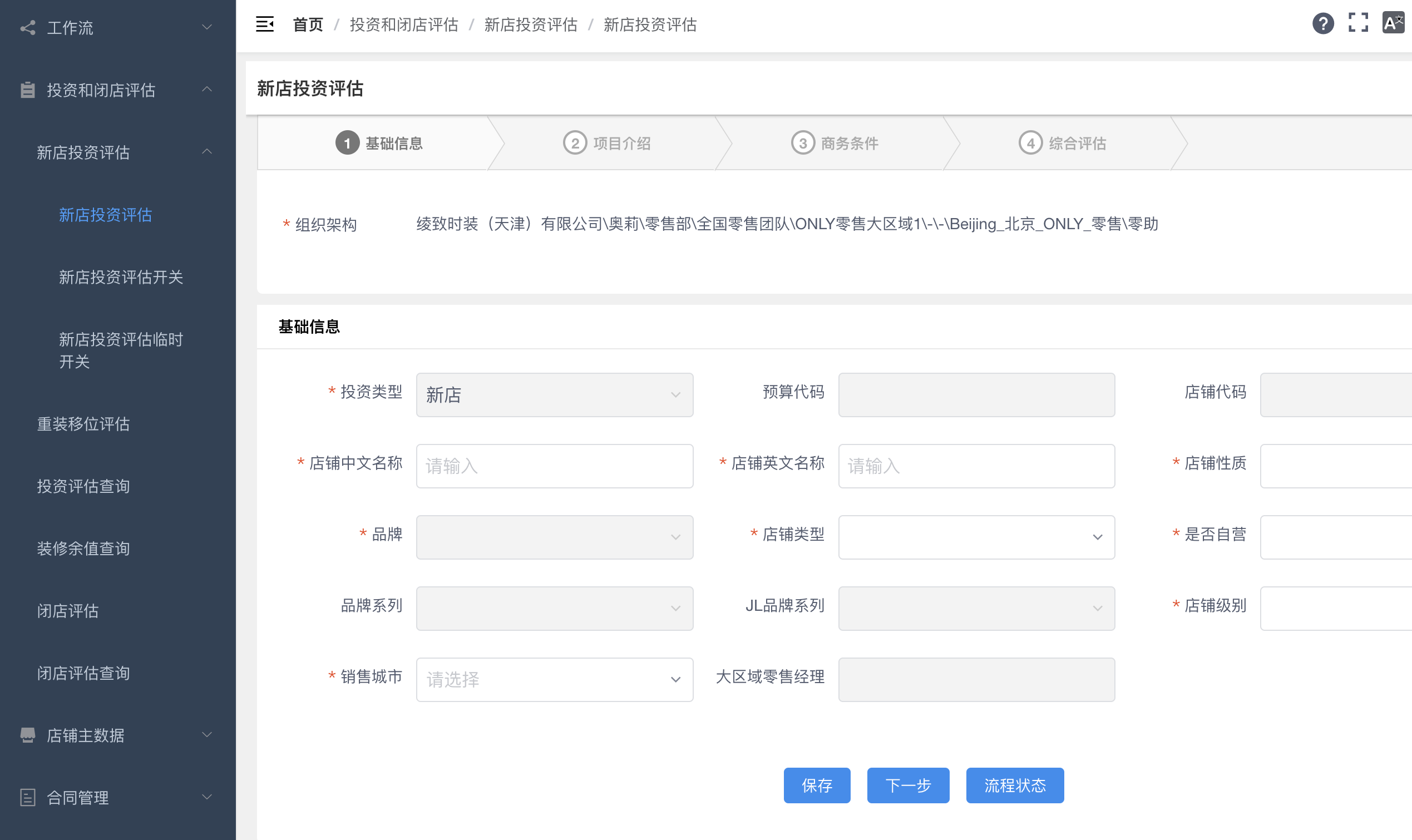Click the 店铺代码 field
1412x840 pixels.
pos(1336,395)
